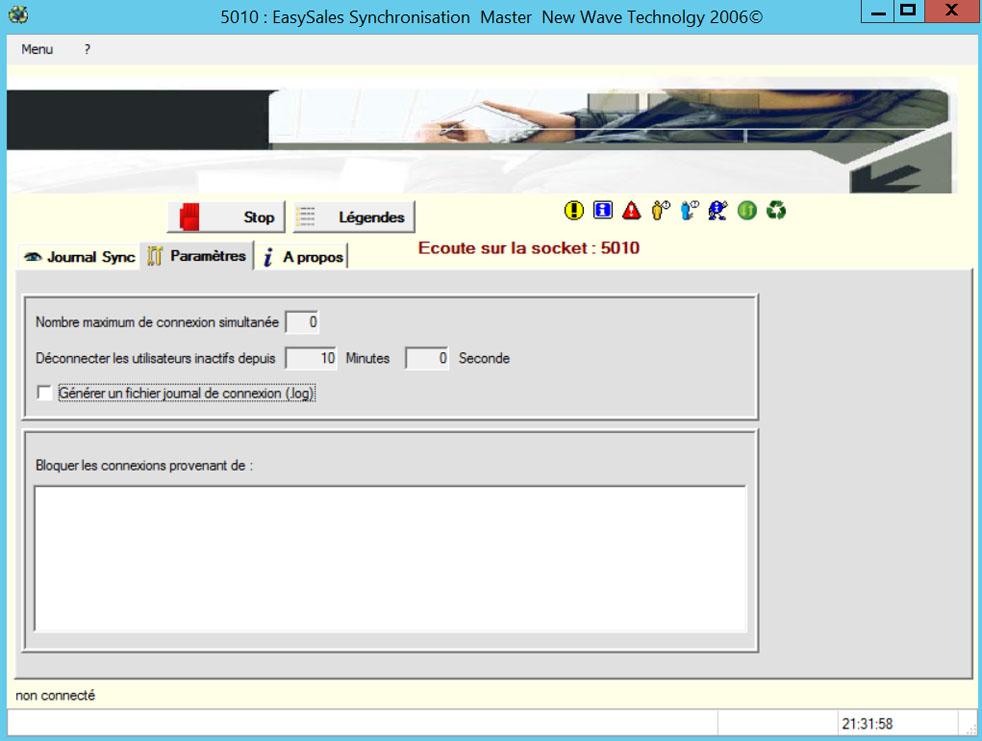Click the inactive Minutes input field
Viewport: 982px width, 741px height.
tap(311, 358)
